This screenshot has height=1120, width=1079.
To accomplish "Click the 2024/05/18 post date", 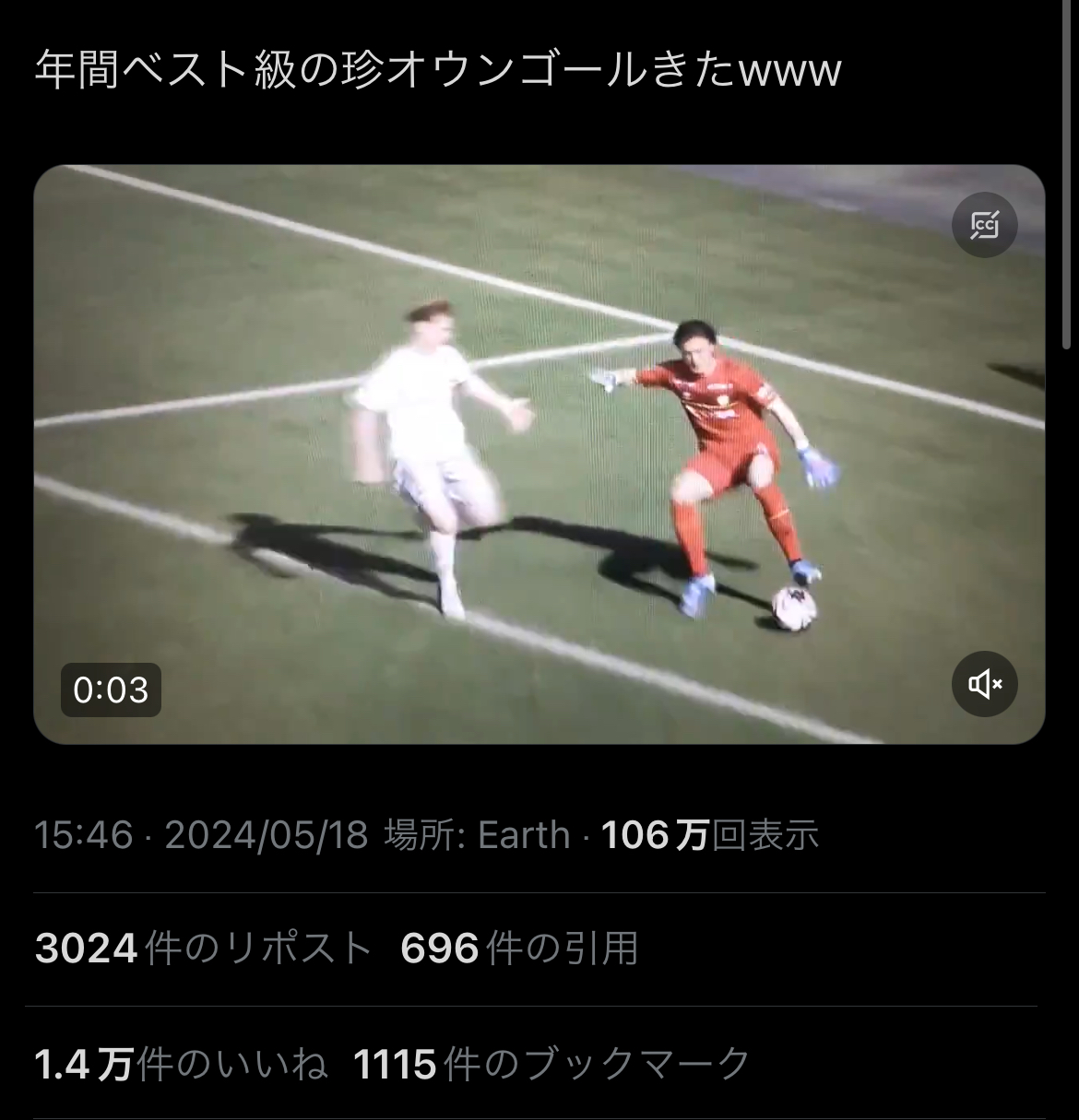I will tap(266, 835).
